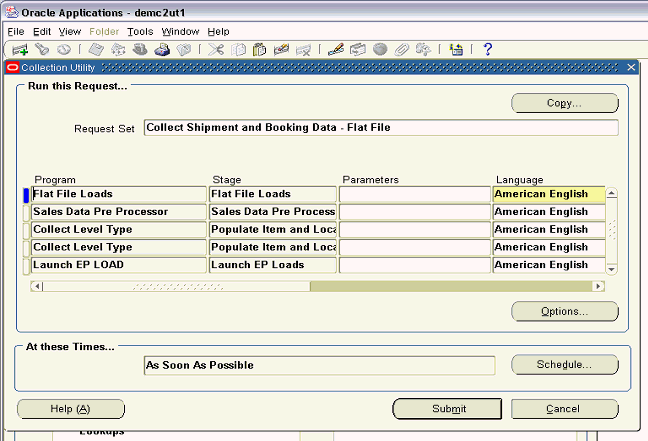Viewport: 648px width, 441px height.
Task: Select the Launch EP LOAD program cell
Action: click(119, 265)
